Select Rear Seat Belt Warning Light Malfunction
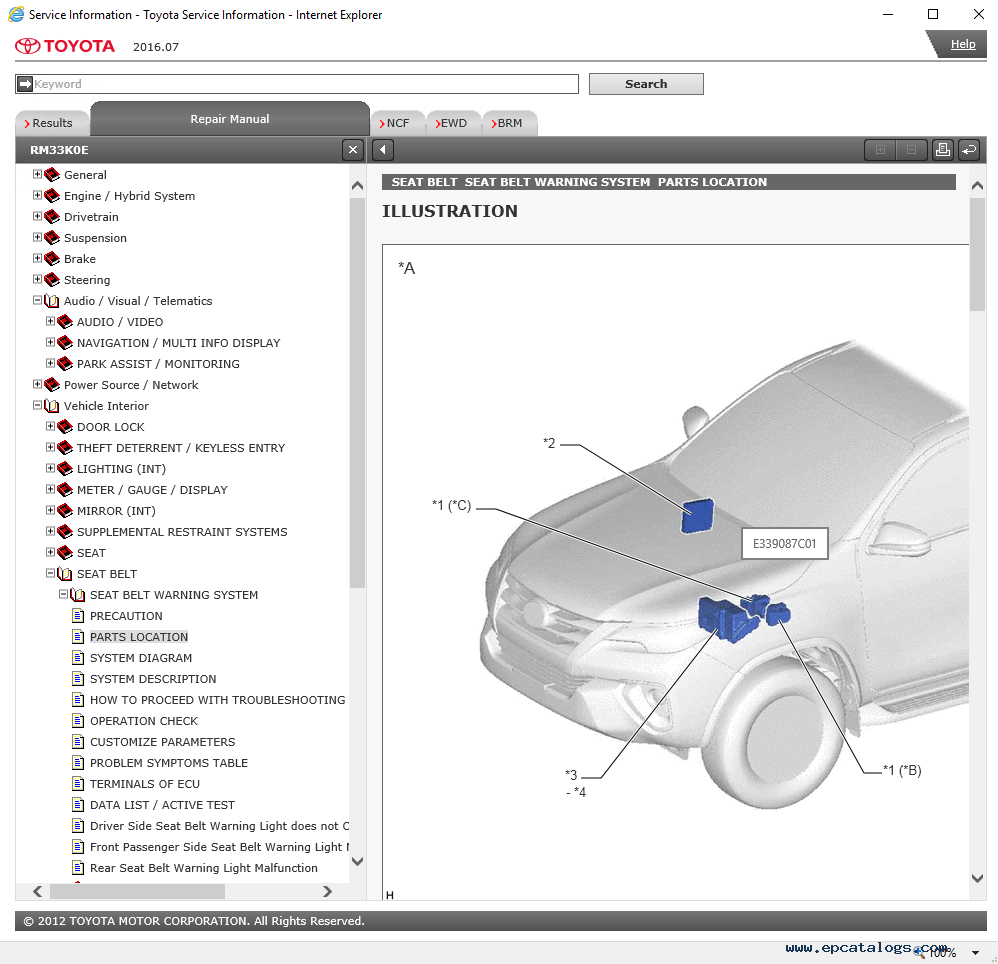The height and width of the screenshot is (964, 998). coord(204,867)
